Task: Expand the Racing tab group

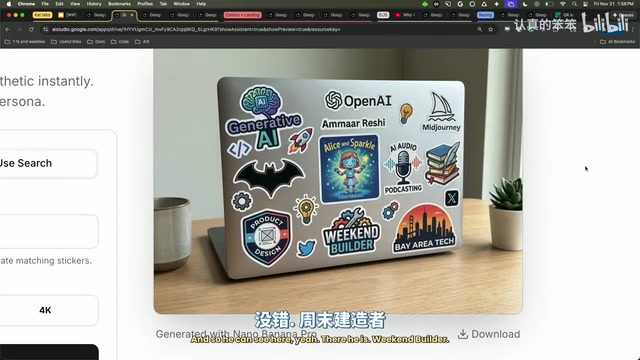Action: [x=485, y=15]
